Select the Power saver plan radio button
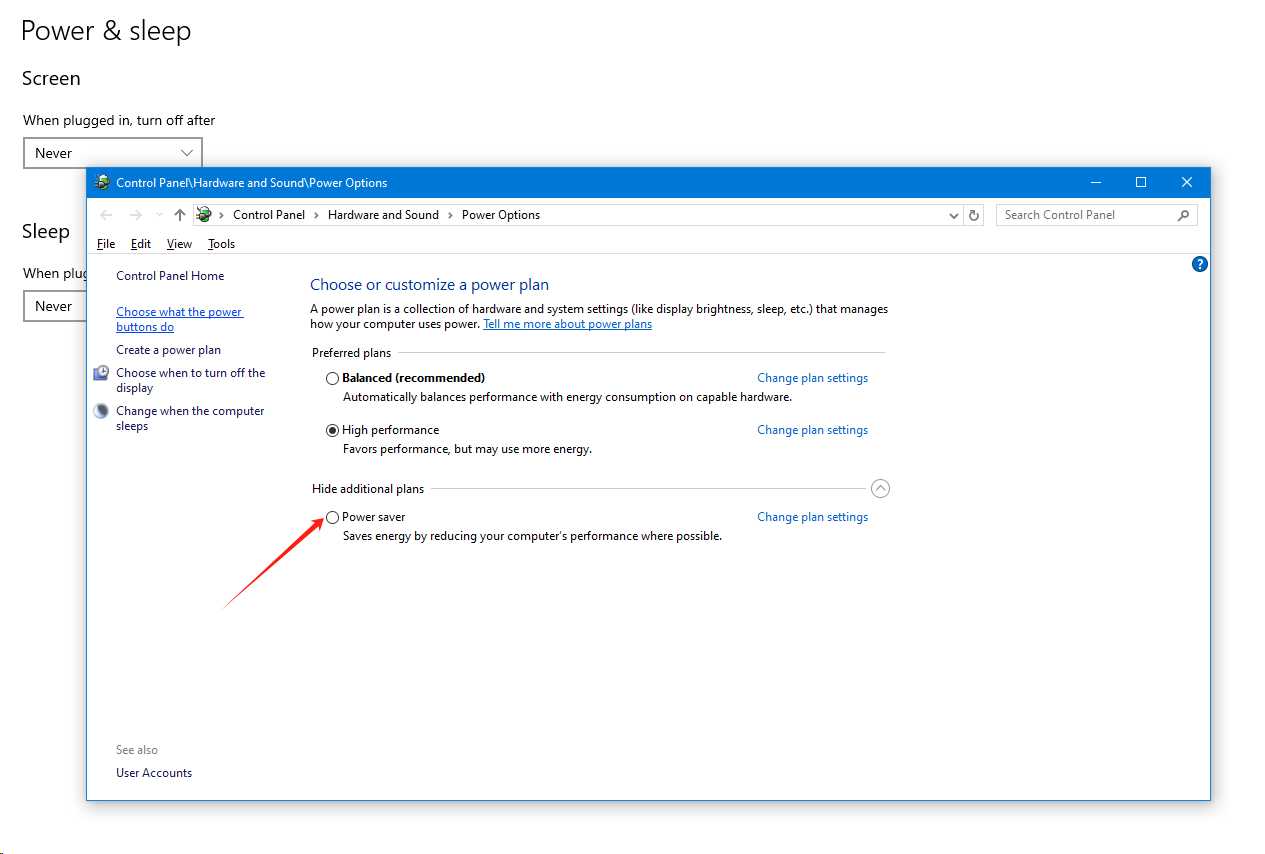The width and height of the screenshot is (1265, 854). coord(333,518)
